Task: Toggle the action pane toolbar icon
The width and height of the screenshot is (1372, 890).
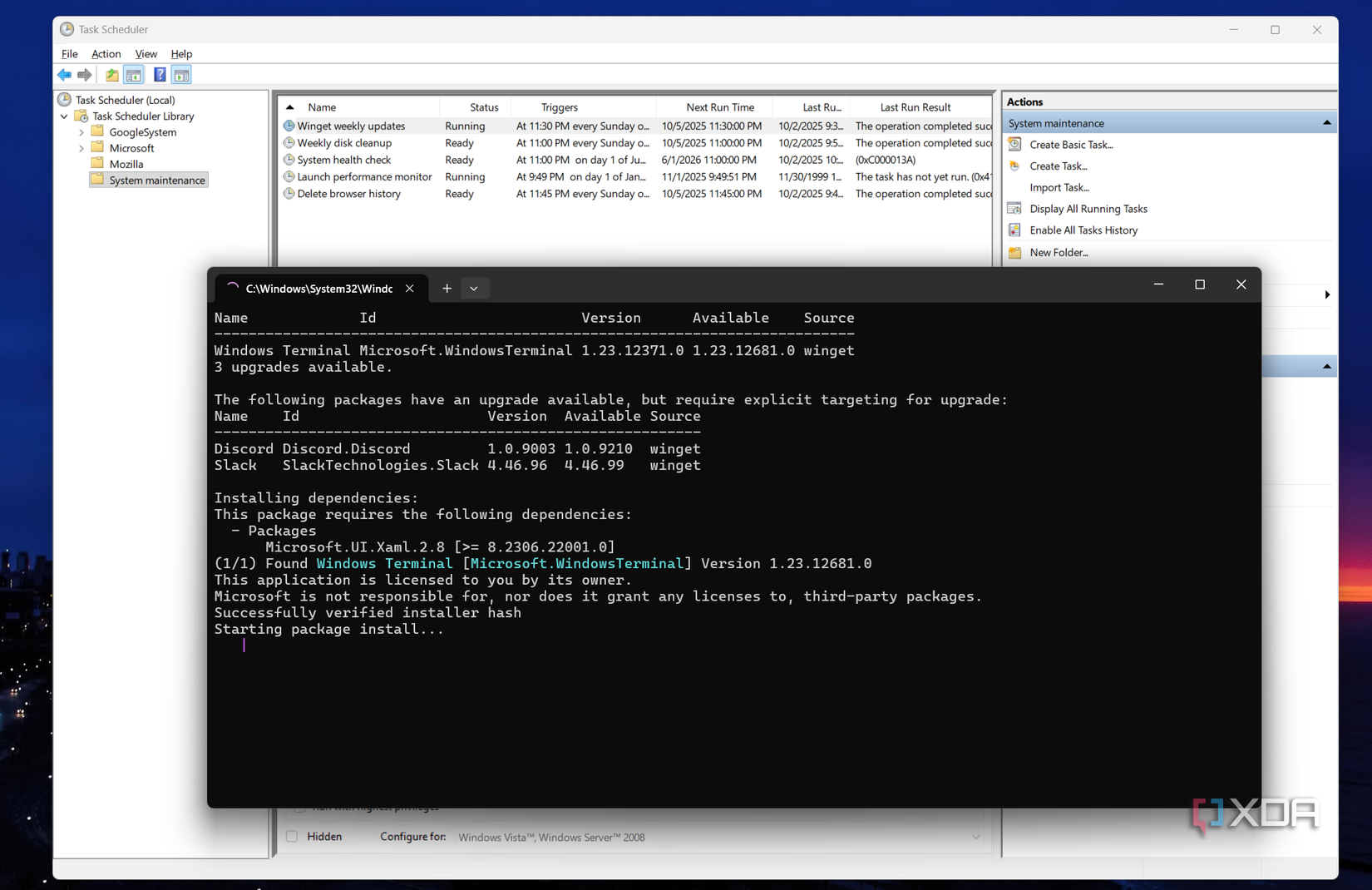Action: 181,75
